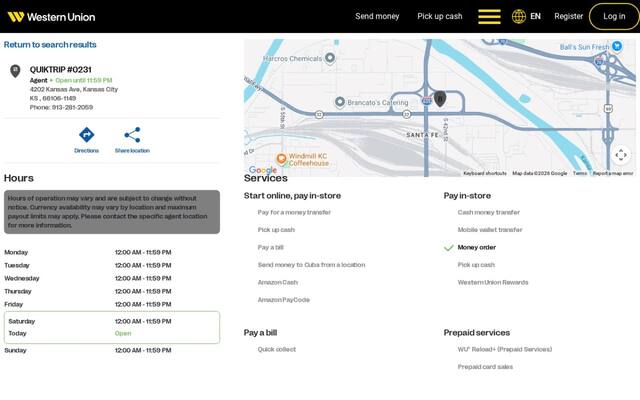The width and height of the screenshot is (640, 400).
Task: Click the Ball's Sun Fresh shopping marker
Action: point(617,46)
